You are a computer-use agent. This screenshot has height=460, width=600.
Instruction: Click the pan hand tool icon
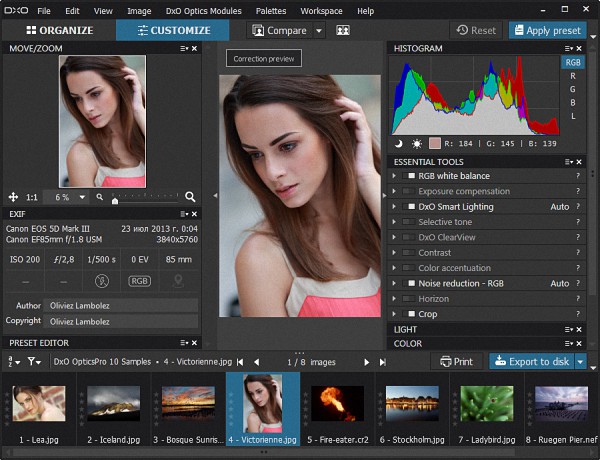click(x=13, y=197)
